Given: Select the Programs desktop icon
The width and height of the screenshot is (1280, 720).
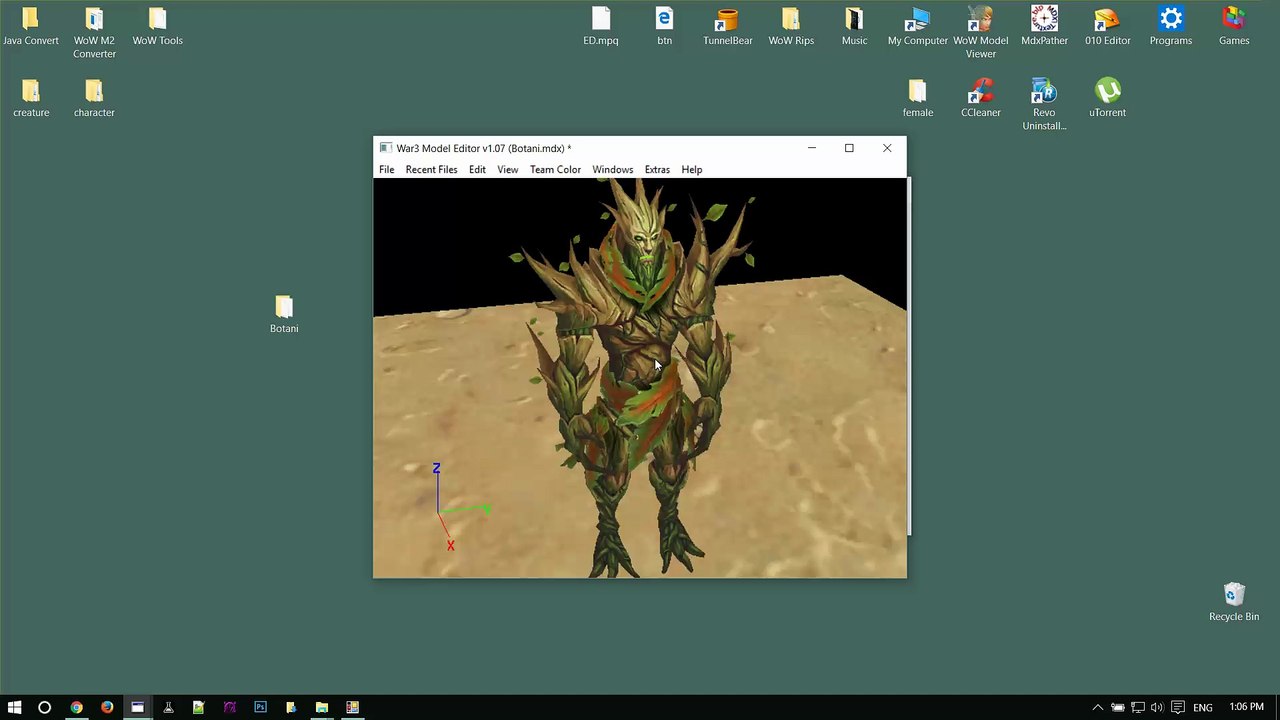Looking at the screenshot, I should pos(1170,27).
